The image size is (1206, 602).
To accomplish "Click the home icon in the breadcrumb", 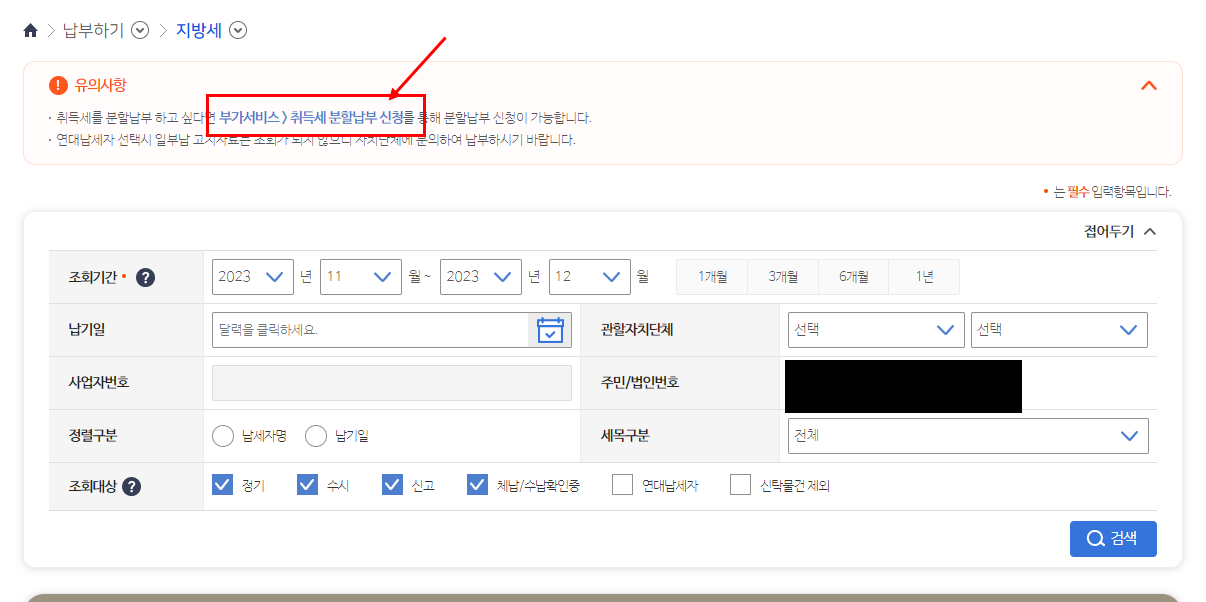I will (29, 30).
